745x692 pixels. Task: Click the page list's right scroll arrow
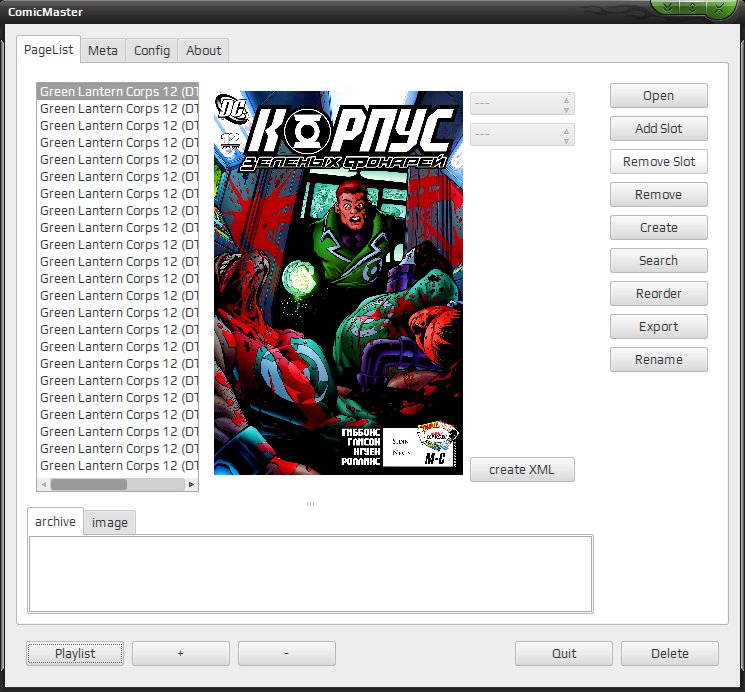[191, 484]
